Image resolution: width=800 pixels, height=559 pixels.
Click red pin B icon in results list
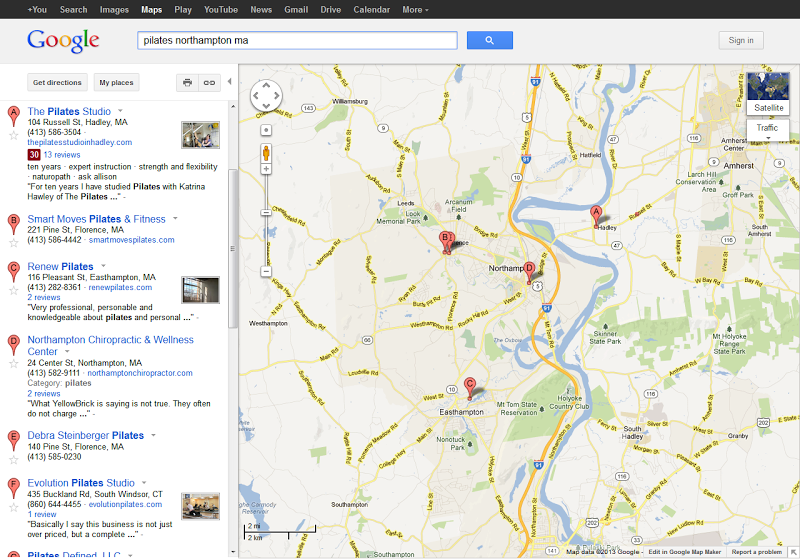click(14, 224)
